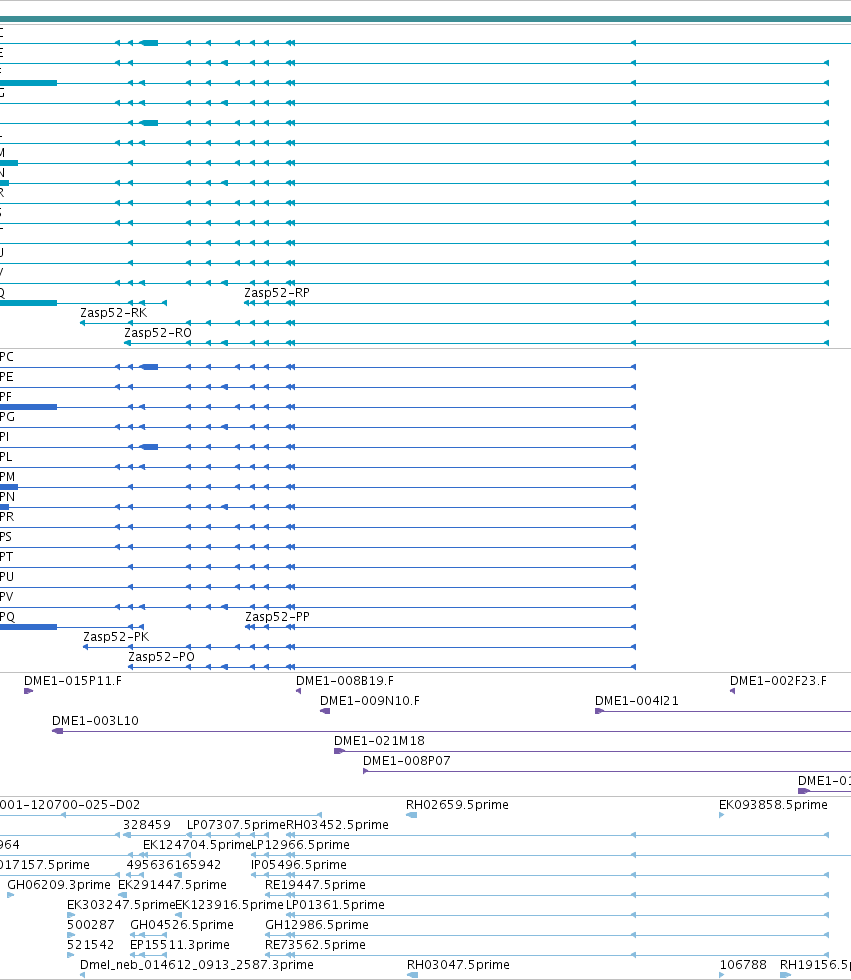Select the RH03047.5prime EST label
The width and height of the screenshot is (851, 980).
pos(458,964)
